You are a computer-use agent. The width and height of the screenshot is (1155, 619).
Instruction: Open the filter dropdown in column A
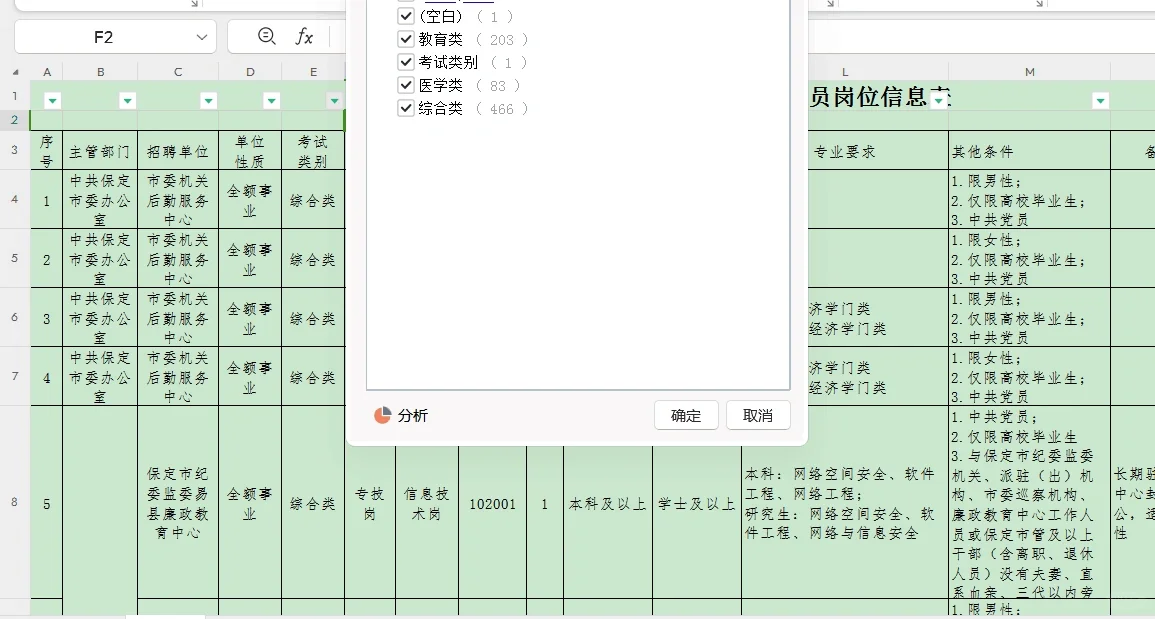click(52, 100)
